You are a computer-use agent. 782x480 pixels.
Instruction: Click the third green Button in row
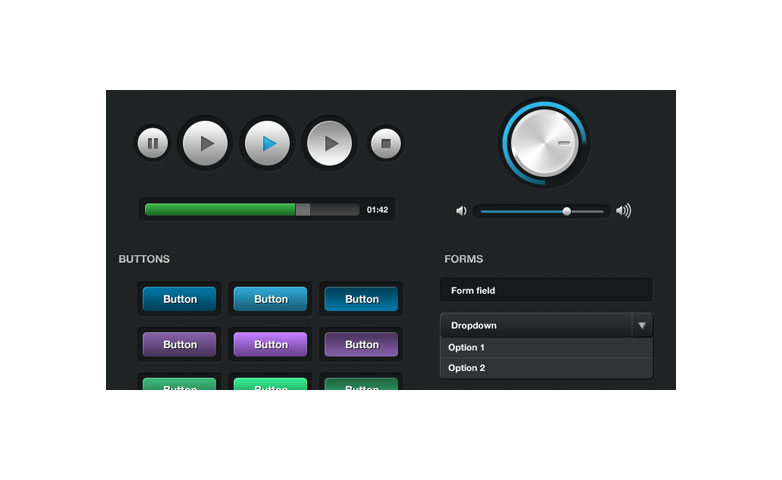(362, 384)
